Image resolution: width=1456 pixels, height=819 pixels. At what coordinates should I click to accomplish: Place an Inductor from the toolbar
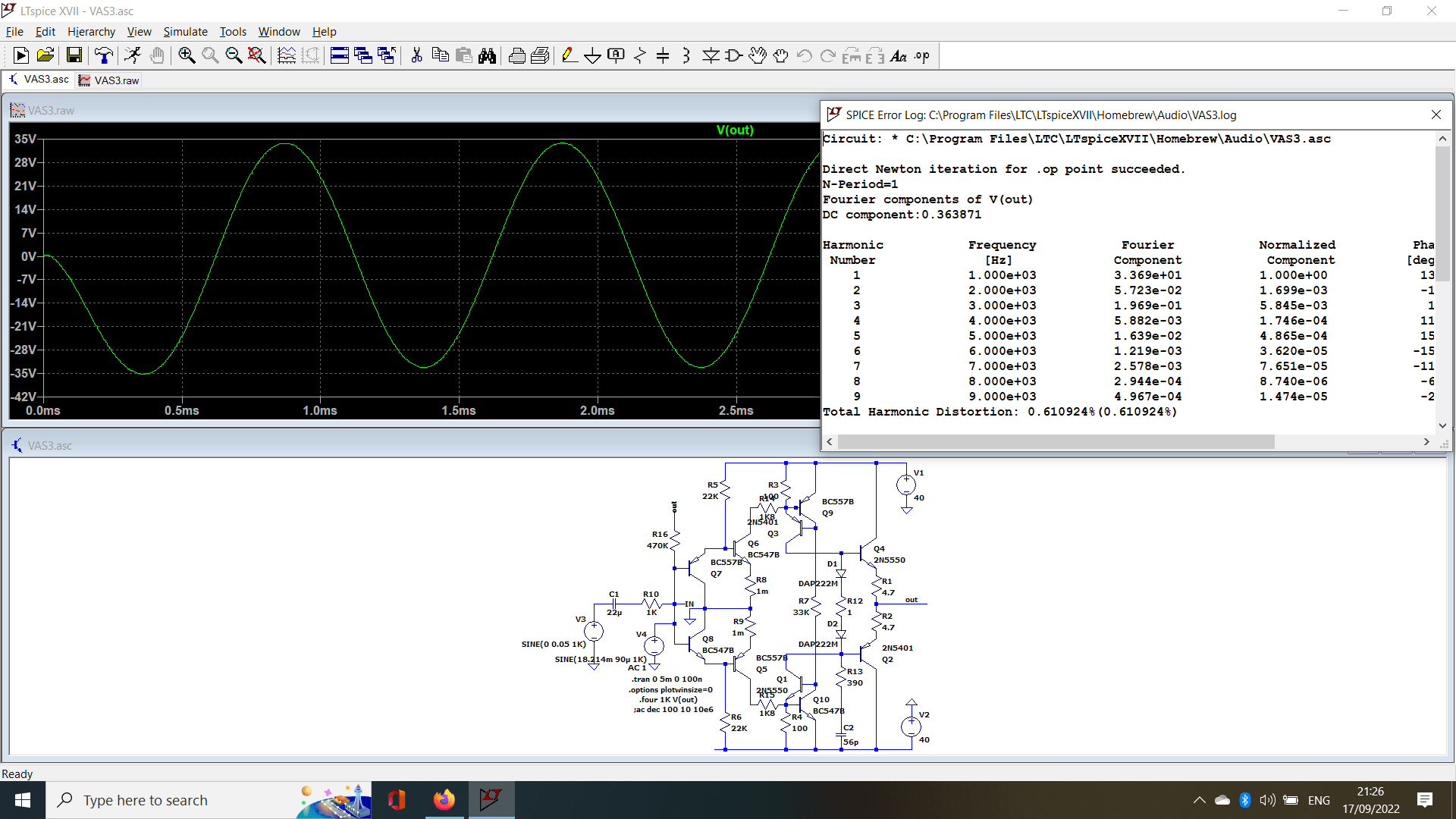click(686, 55)
